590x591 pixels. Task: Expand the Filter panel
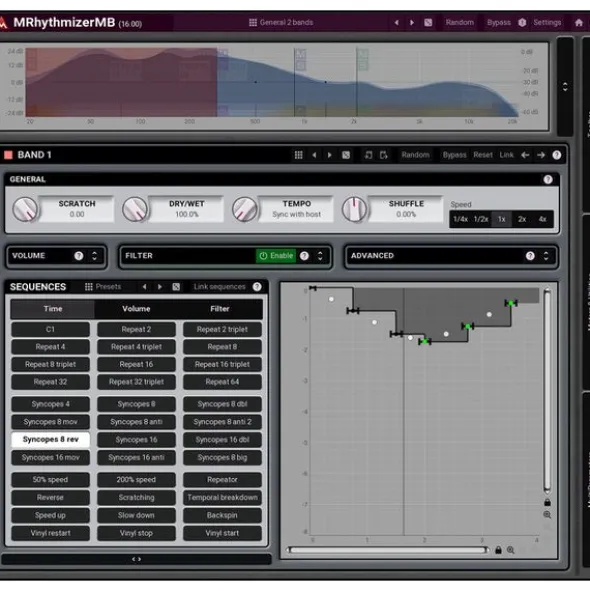pos(320,256)
